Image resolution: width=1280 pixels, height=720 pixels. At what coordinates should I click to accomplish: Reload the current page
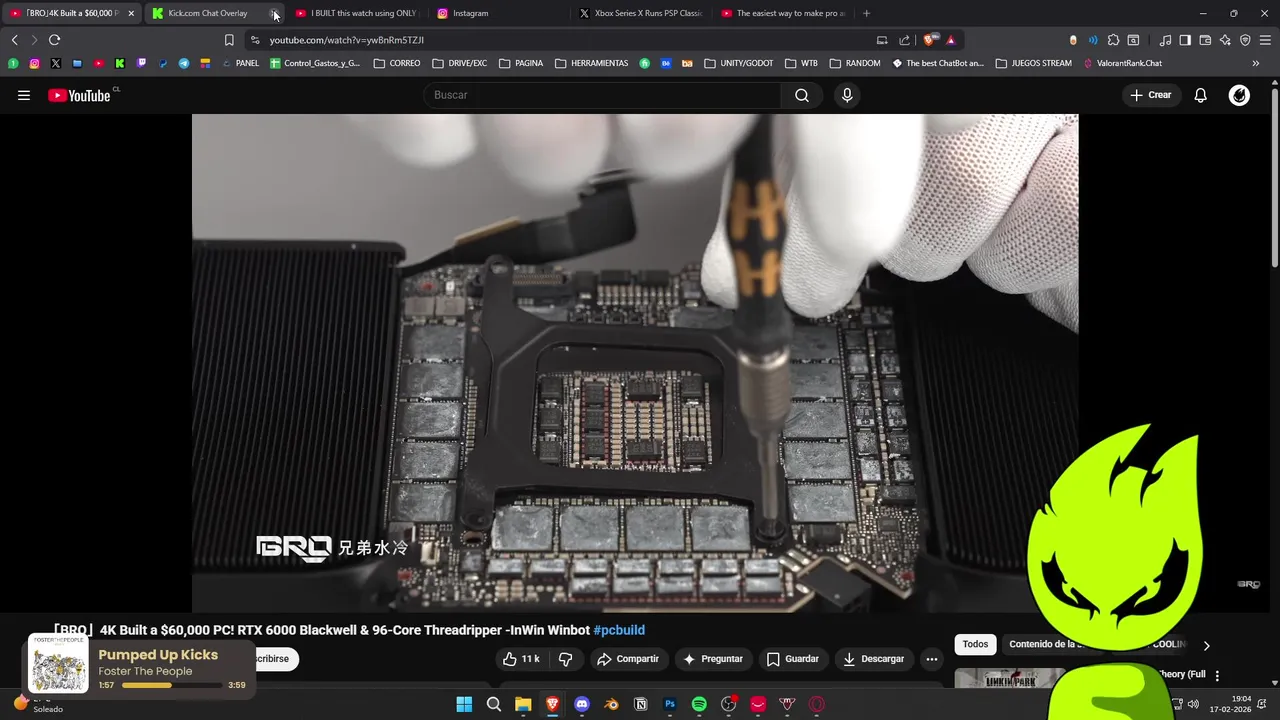[x=54, y=40]
